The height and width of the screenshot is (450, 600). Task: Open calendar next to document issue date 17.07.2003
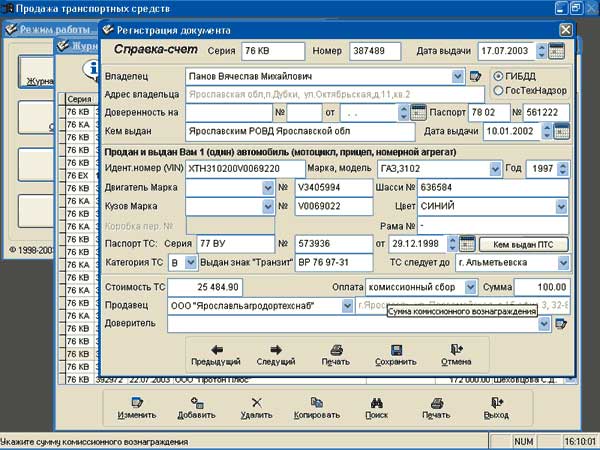pos(556,51)
